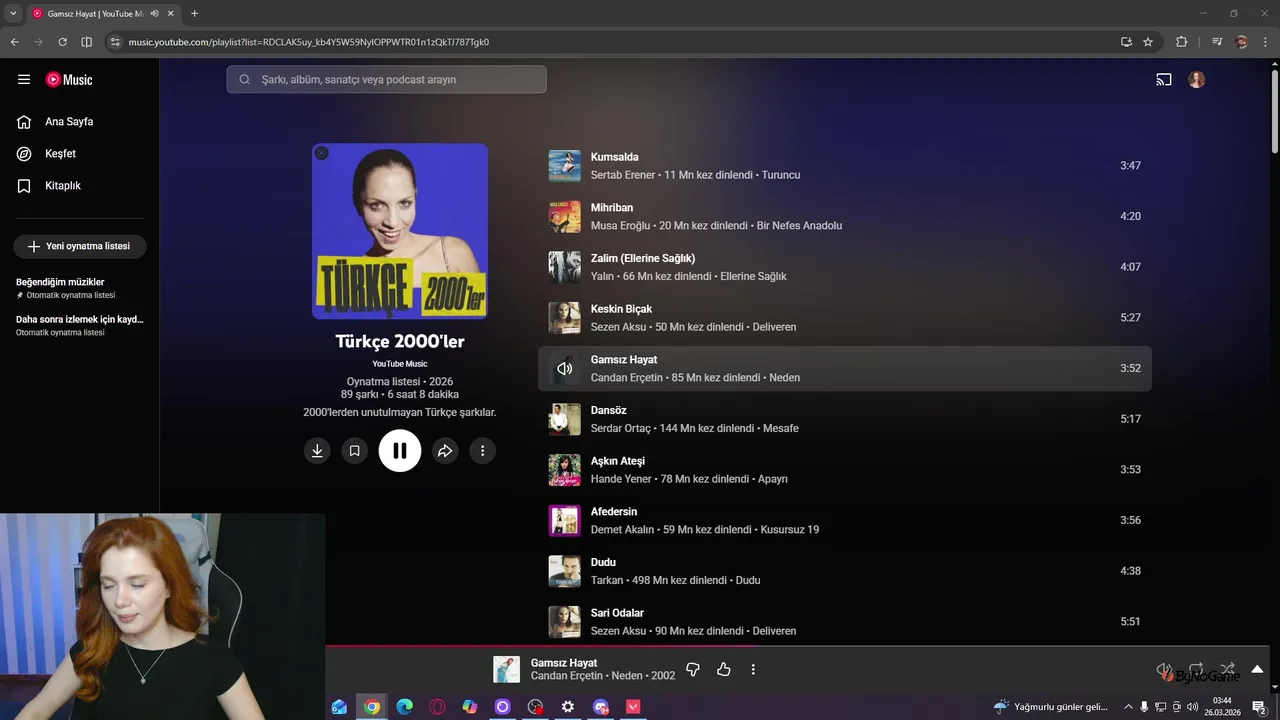This screenshot has height=720, width=1280.
Task: Open browser media controls icon
Action: pyautogui.click(x=1217, y=42)
